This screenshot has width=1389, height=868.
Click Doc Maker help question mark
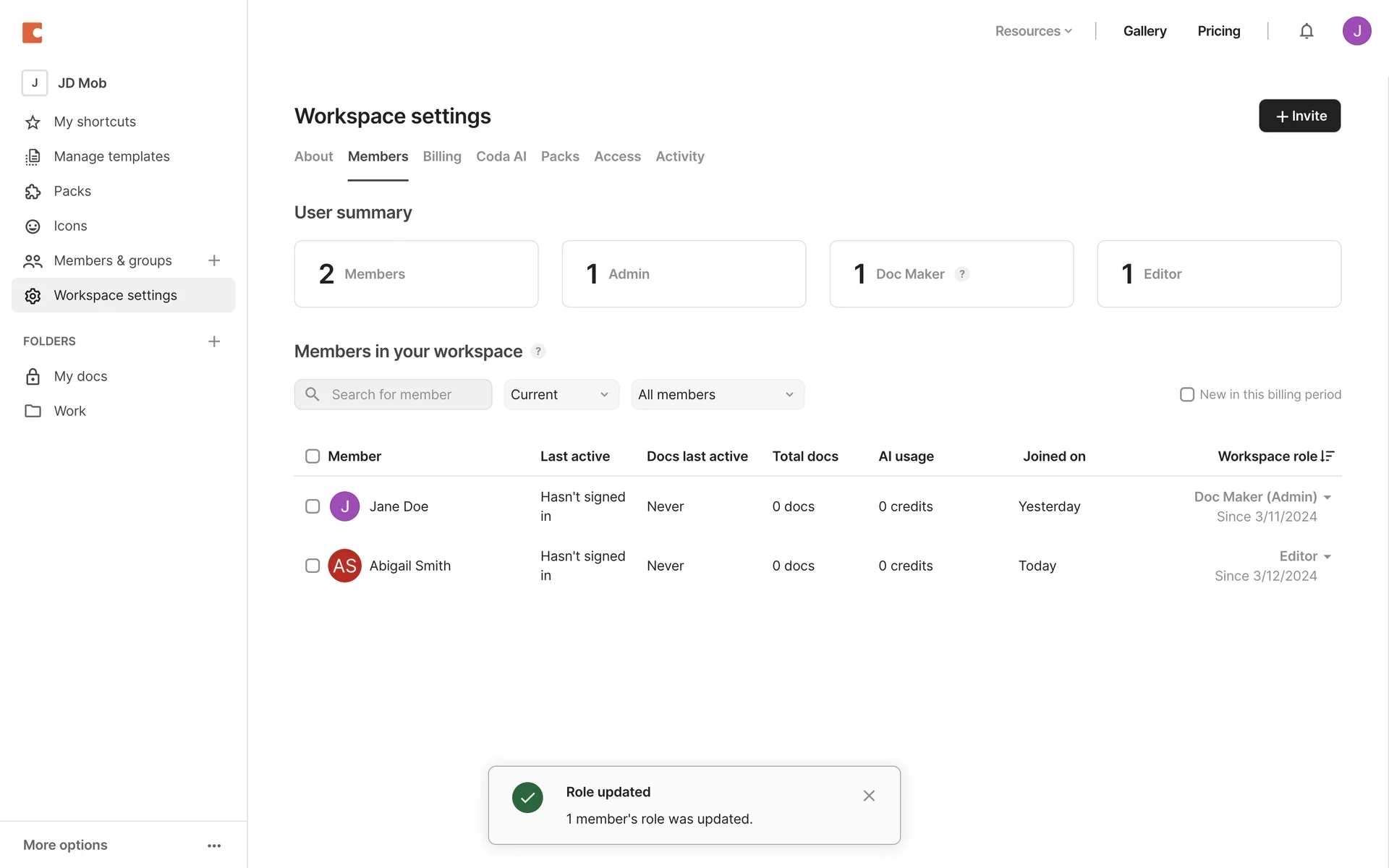point(961,274)
